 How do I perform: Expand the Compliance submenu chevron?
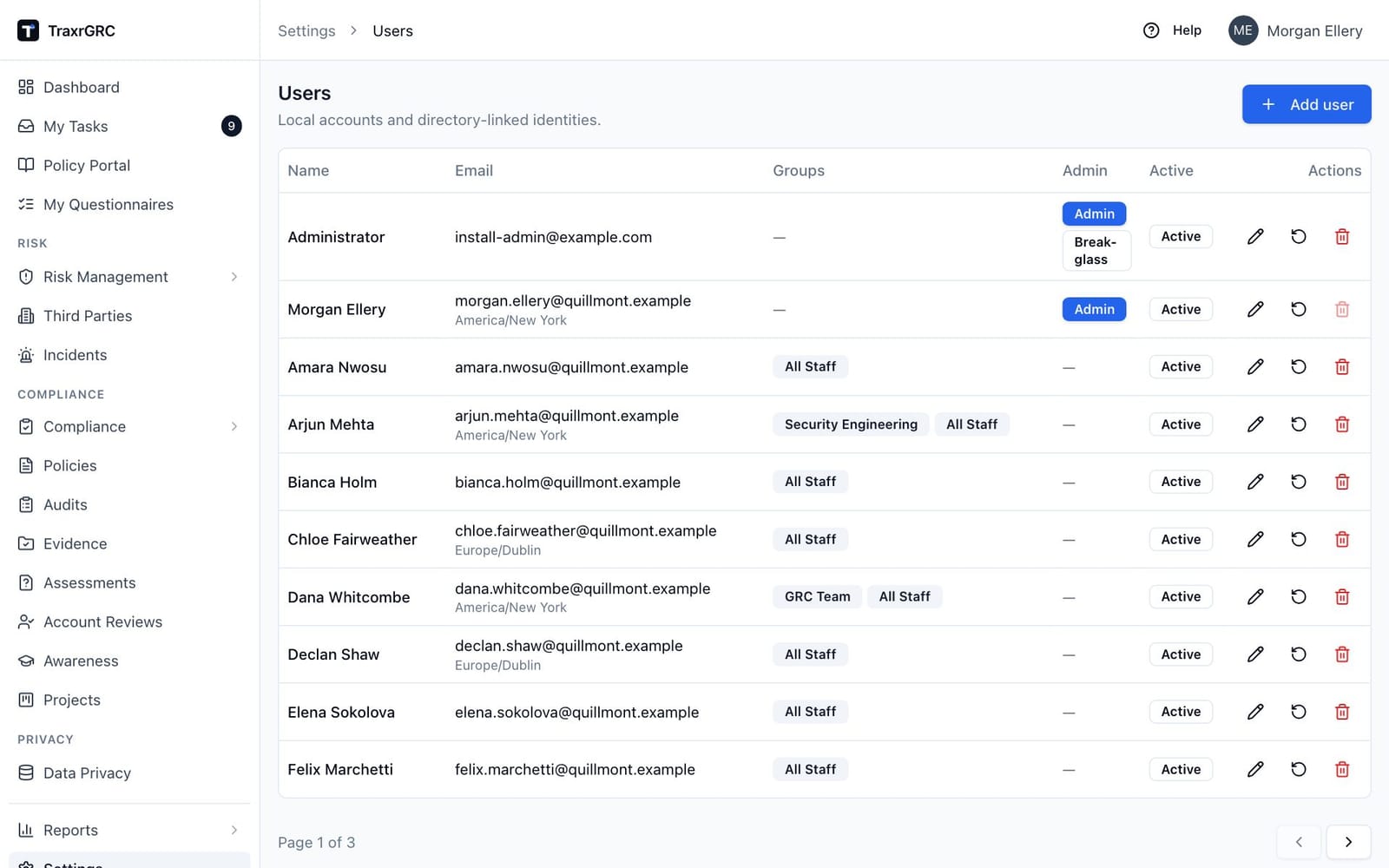tap(234, 426)
